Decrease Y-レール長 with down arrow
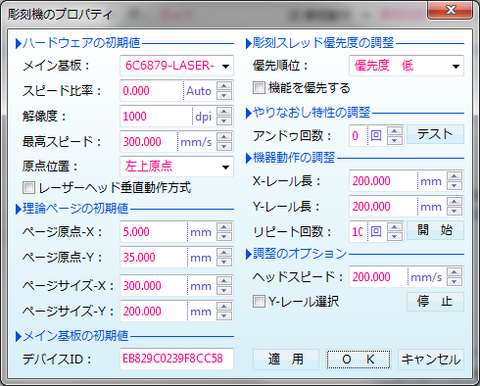 click(455, 211)
